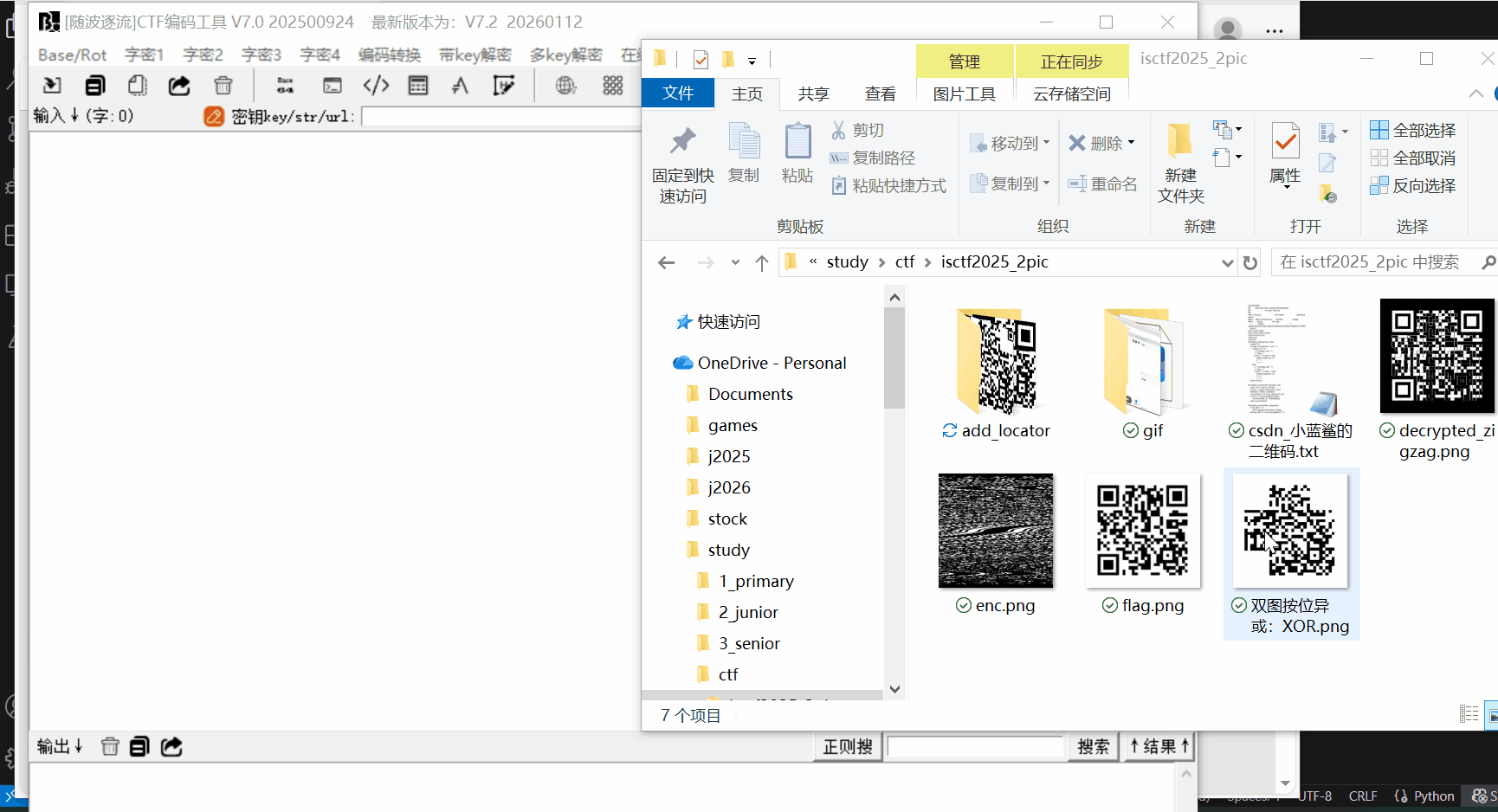This screenshot has height=812, width=1498.
Task: Click the 密钥key/str/url input field
Action: (x=501, y=116)
